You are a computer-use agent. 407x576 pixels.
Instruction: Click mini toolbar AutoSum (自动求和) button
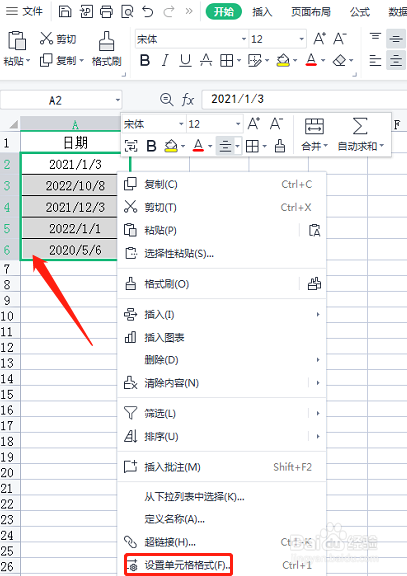coord(360,135)
